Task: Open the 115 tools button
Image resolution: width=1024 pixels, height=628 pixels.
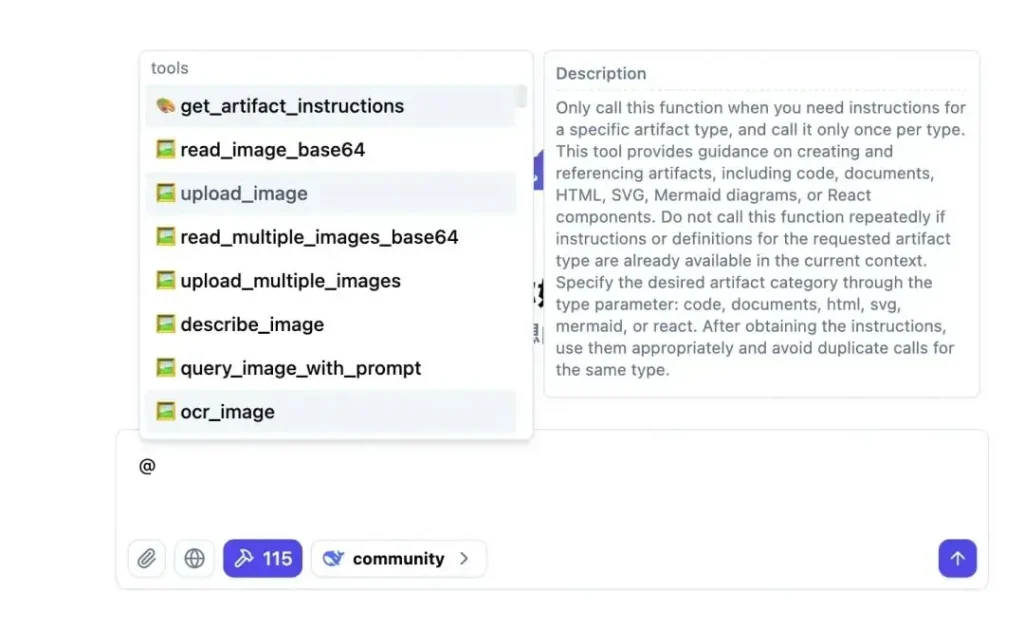Action: [262, 559]
